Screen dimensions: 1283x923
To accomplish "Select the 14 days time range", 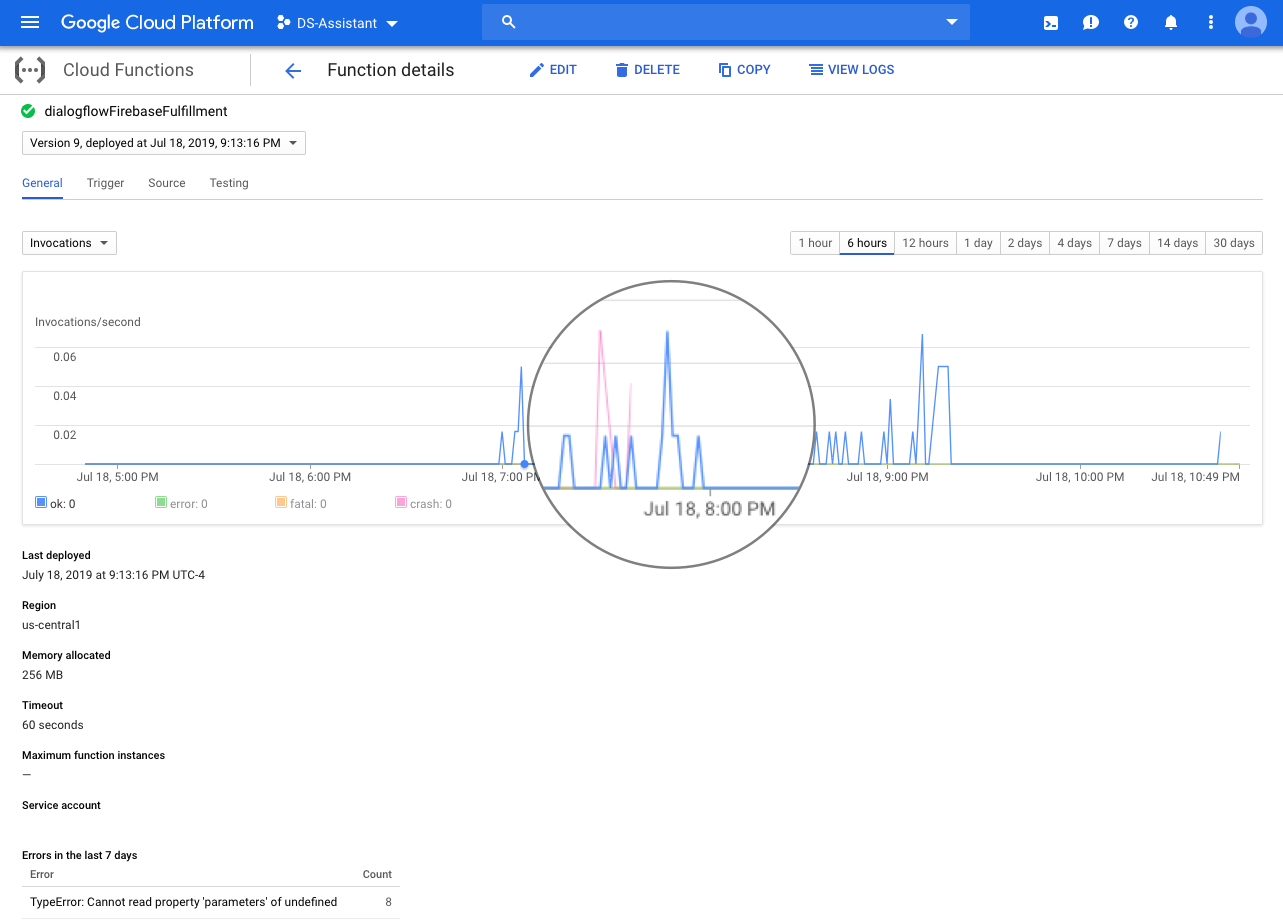I will pyautogui.click(x=1177, y=243).
